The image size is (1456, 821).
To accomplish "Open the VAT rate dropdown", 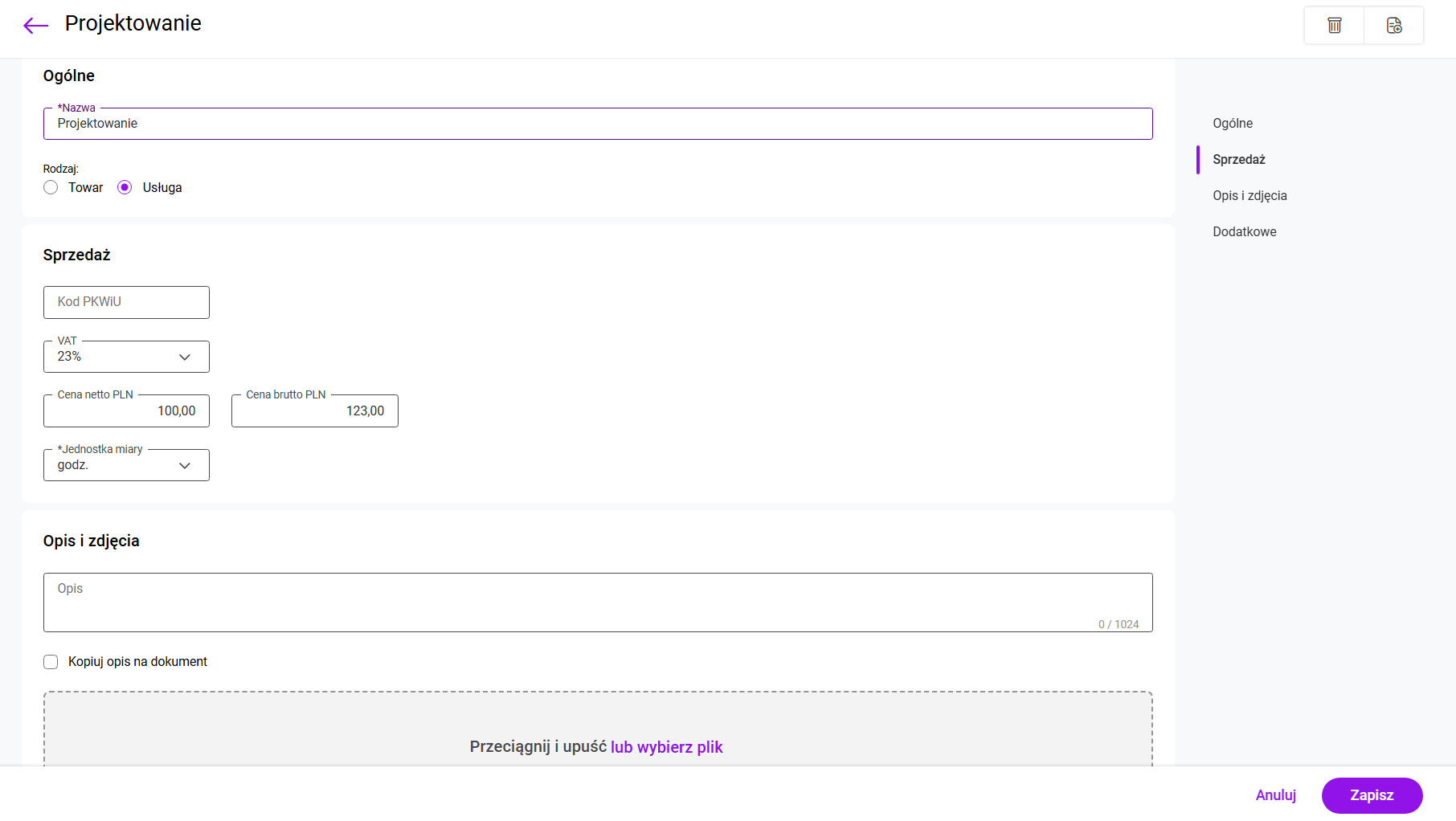I will pyautogui.click(x=126, y=357).
